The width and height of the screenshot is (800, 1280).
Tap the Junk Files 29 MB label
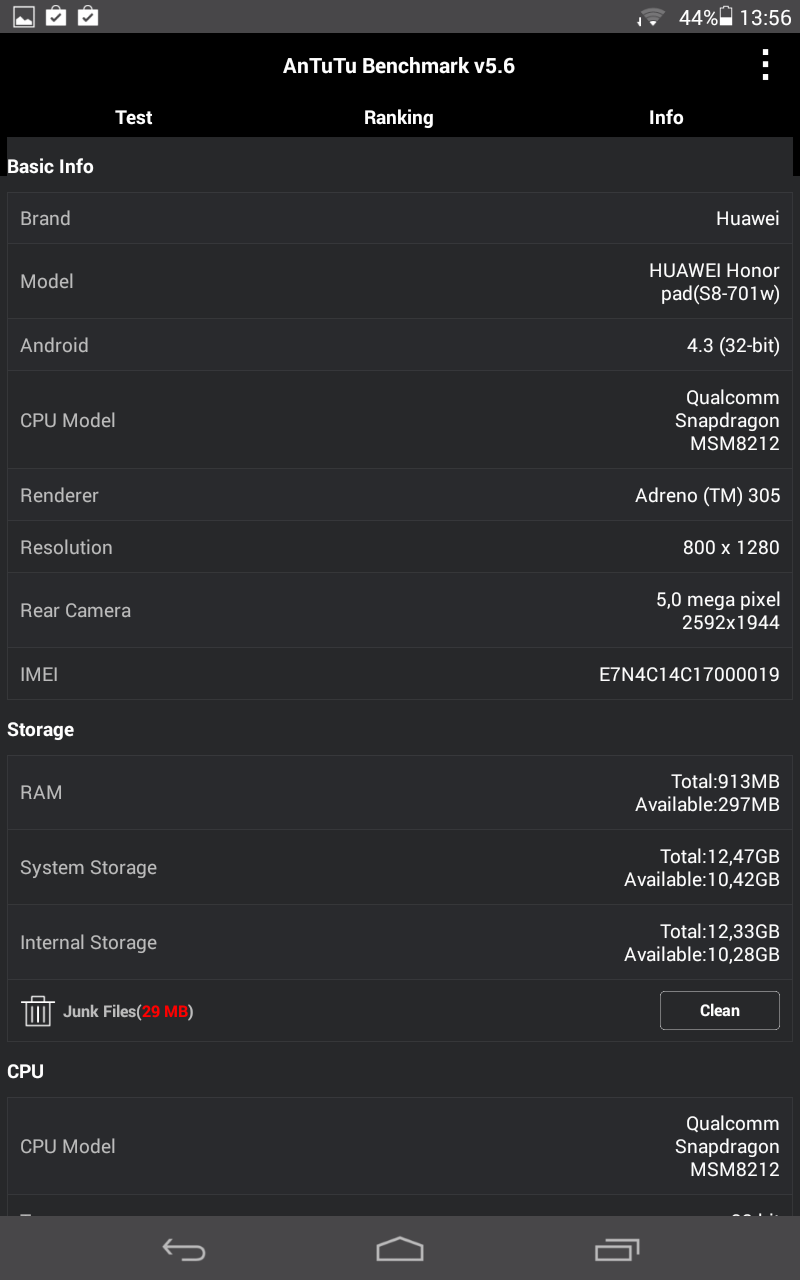[128, 1011]
